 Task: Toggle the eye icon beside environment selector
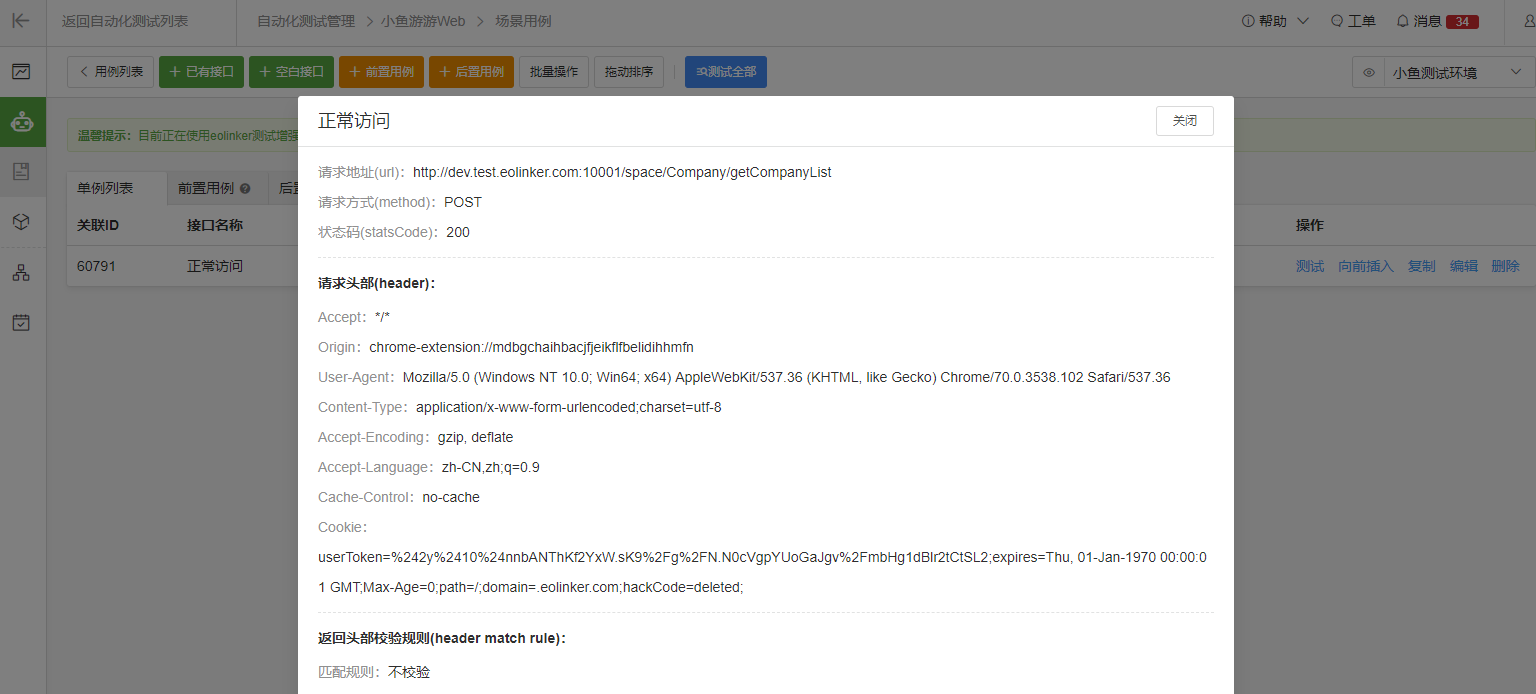pyautogui.click(x=1369, y=73)
